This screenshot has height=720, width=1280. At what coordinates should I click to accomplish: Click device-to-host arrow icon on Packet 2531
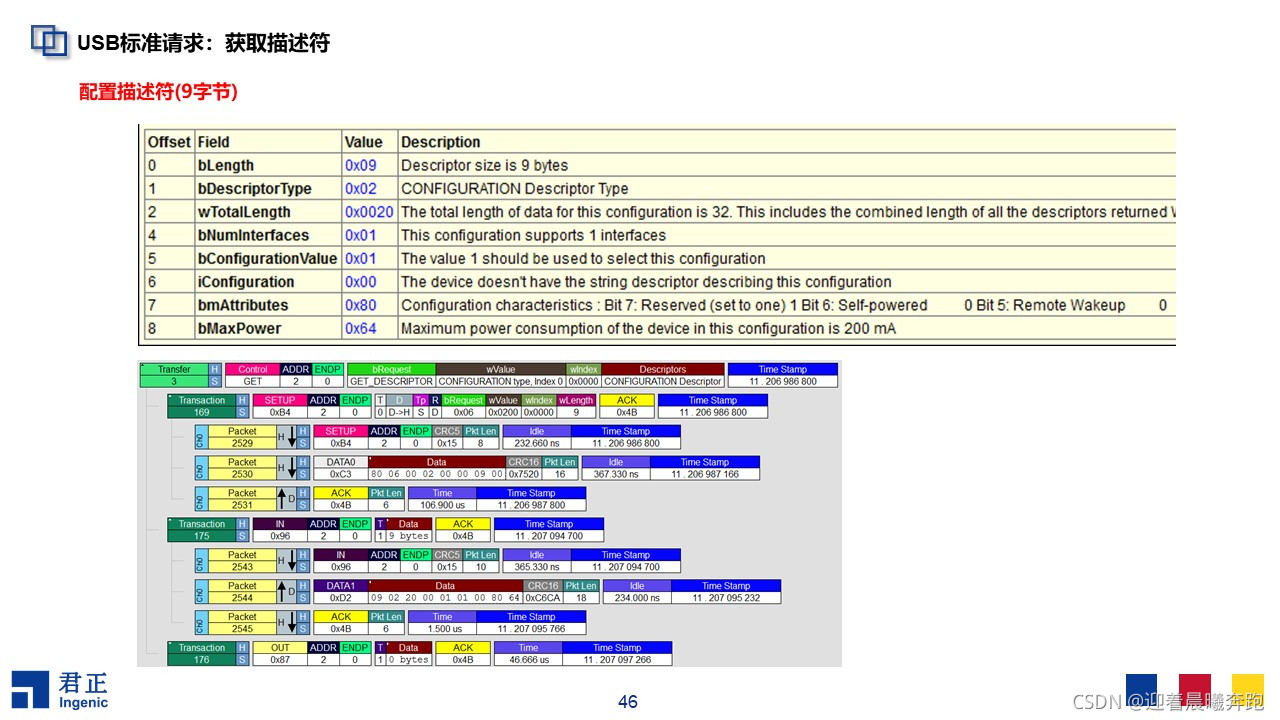286,499
